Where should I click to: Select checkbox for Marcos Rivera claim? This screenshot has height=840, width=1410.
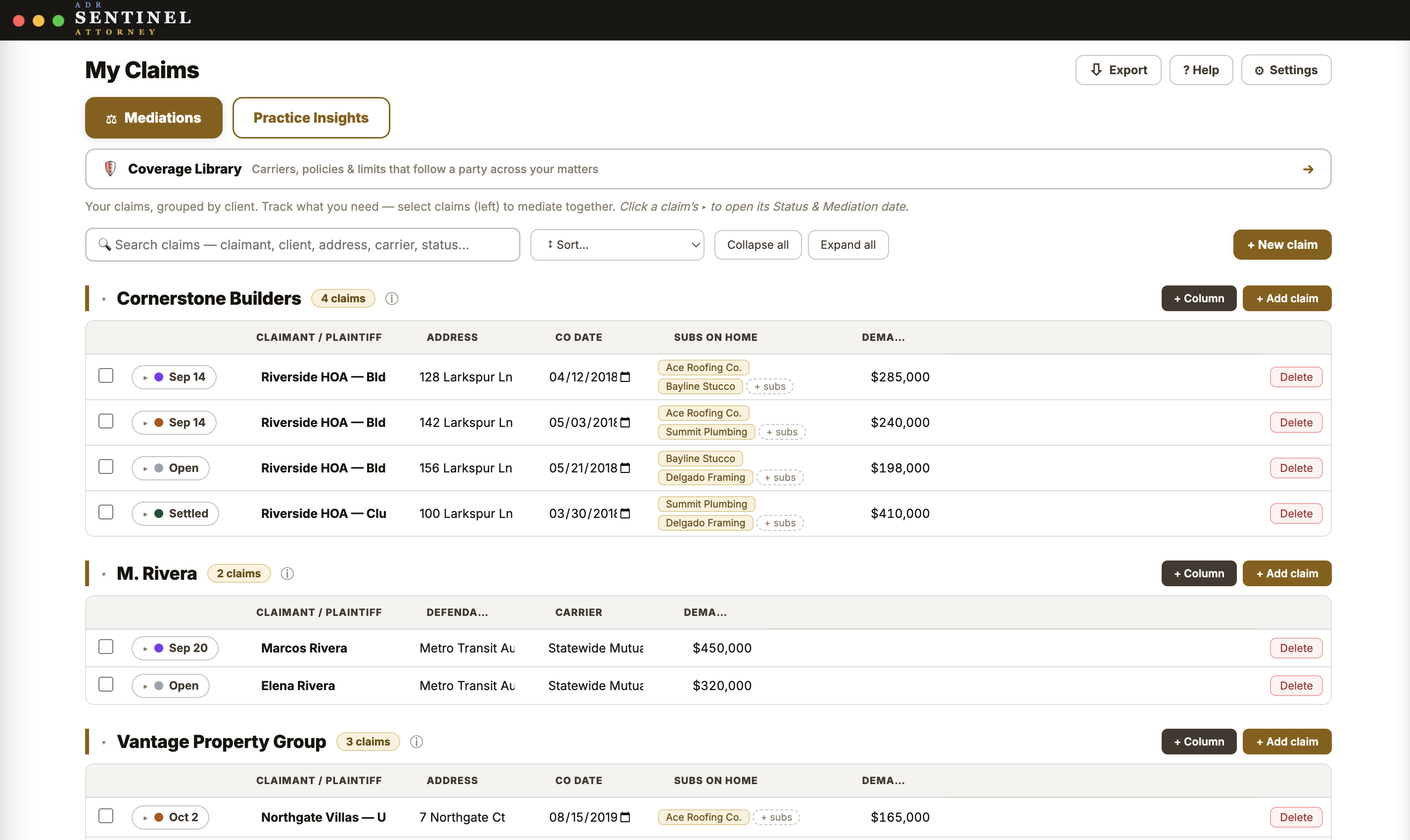106,647
